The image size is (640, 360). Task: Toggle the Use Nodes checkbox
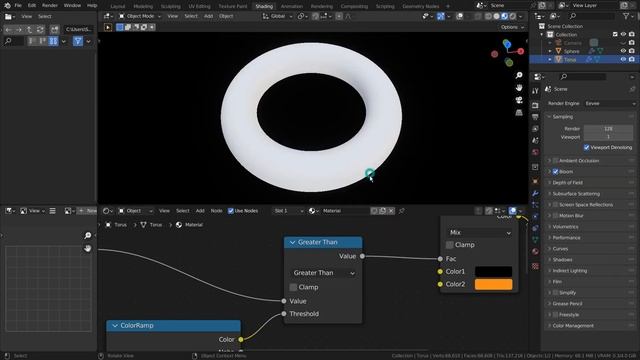[231, 211]
